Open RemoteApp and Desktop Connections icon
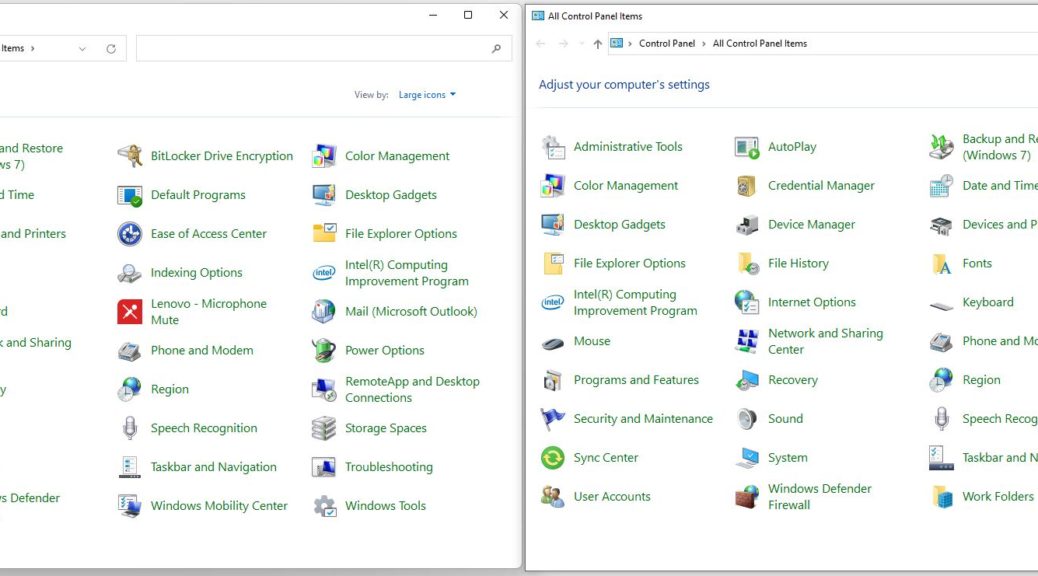The height and width of the screenshot is (576, 1038). point(324,389)
